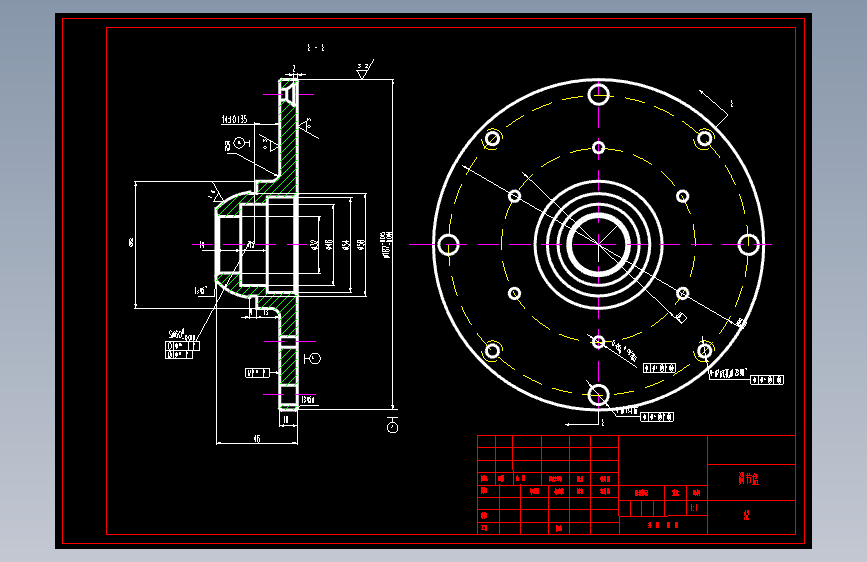Click the green hatched upper flange of the section
Image resolution: width=867 pixels, height=562 pixels.
click(x=289, y=138)
